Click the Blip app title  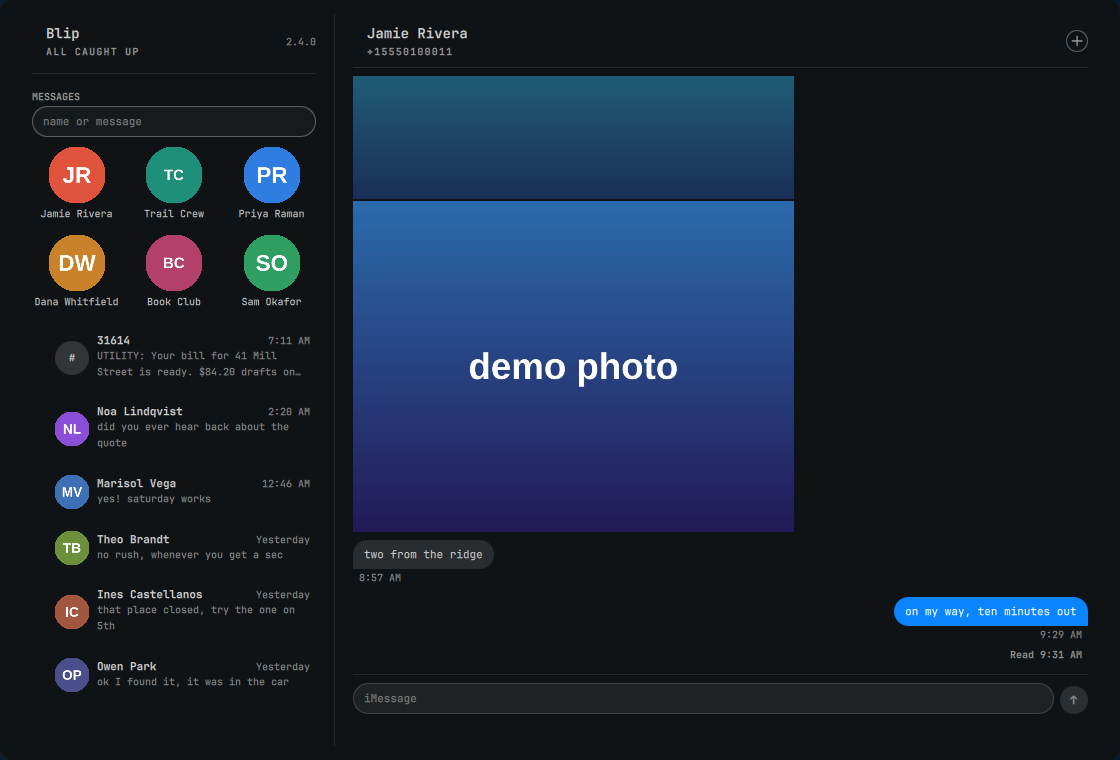[63, 34]
